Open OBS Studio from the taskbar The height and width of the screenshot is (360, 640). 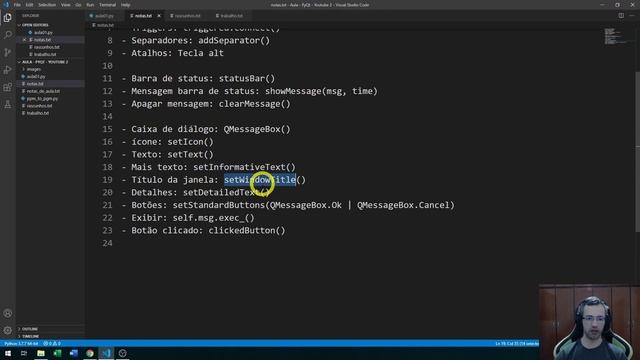click(122, 353)
